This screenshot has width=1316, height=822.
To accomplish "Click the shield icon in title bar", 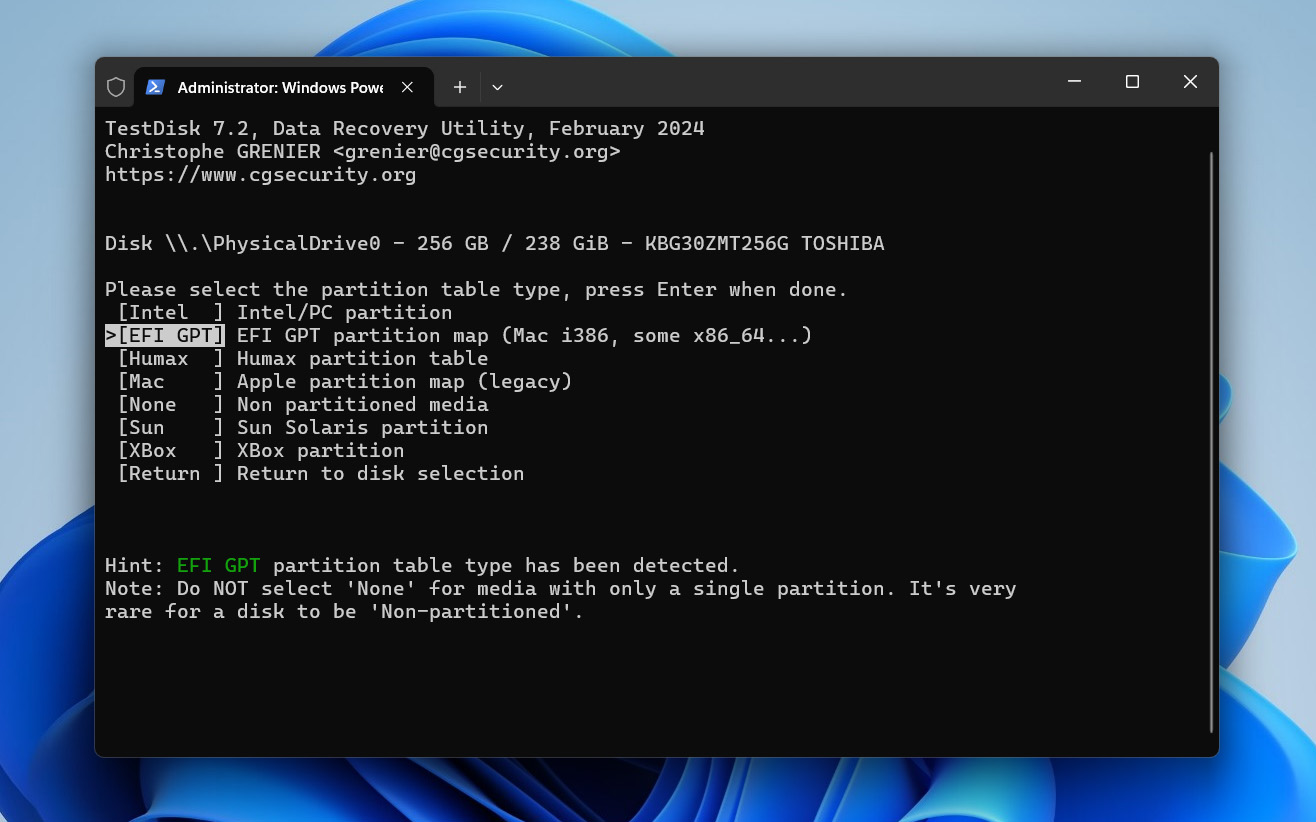I will pos(116,87).
